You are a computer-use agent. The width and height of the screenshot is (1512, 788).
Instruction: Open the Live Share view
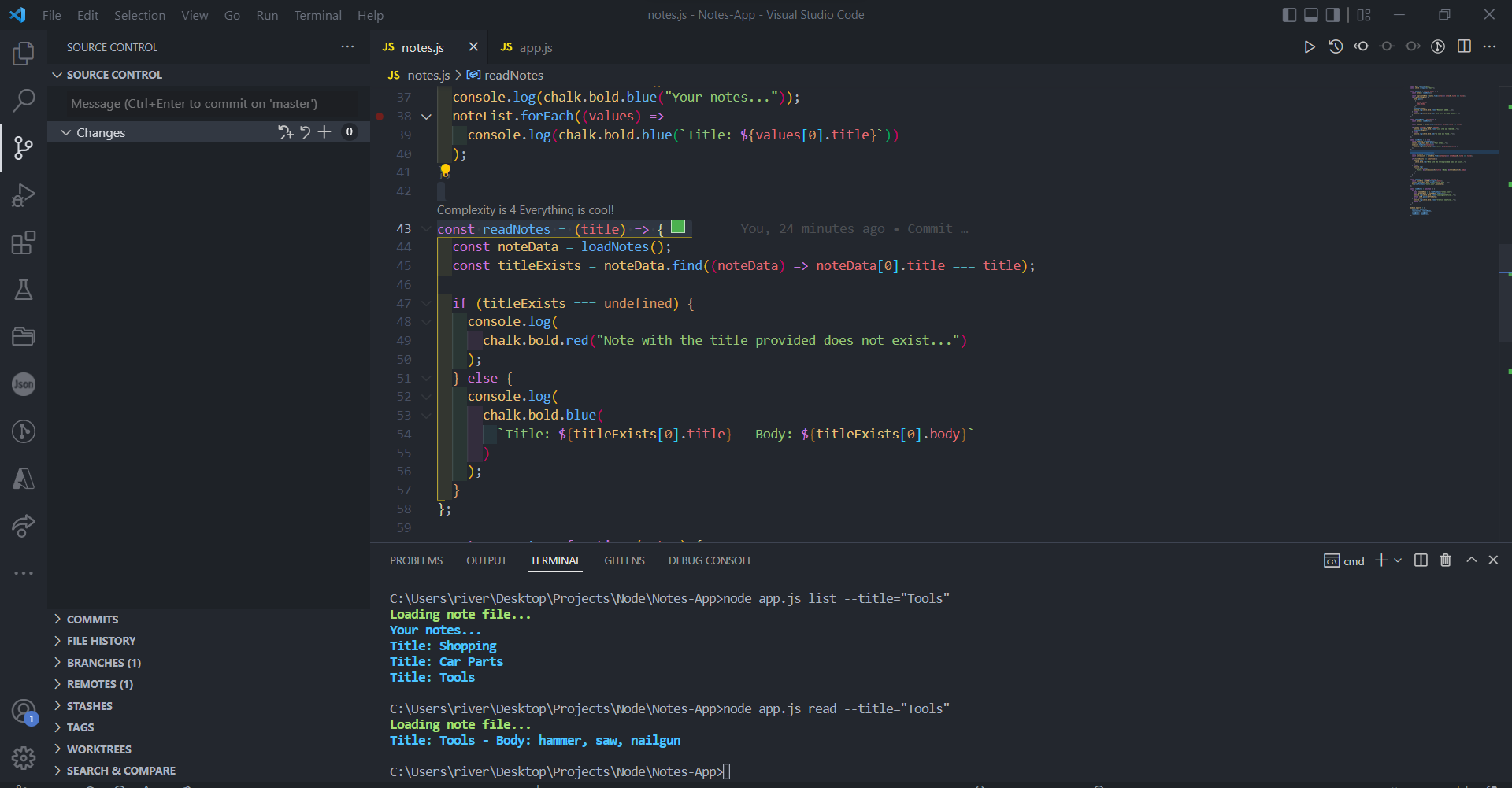pos(24,526)
